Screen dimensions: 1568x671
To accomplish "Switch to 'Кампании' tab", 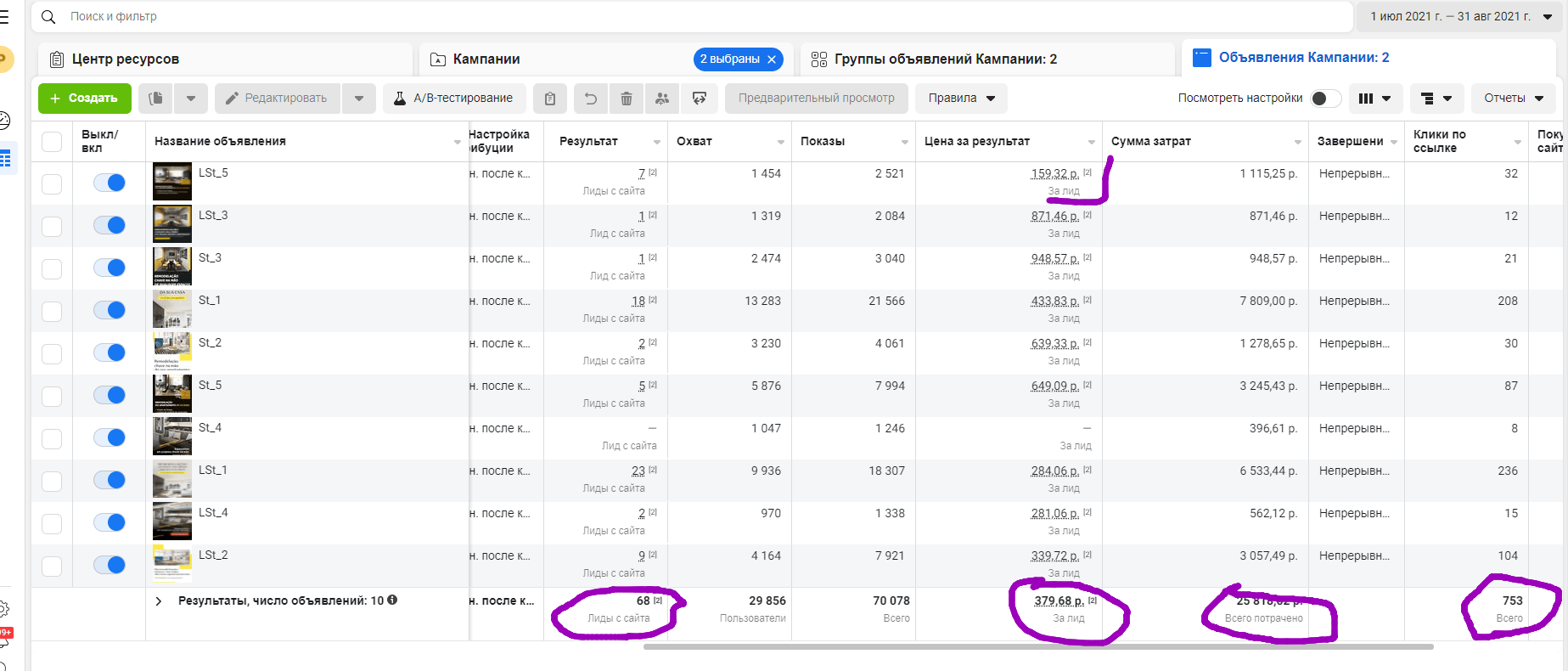I will (606, 59).
